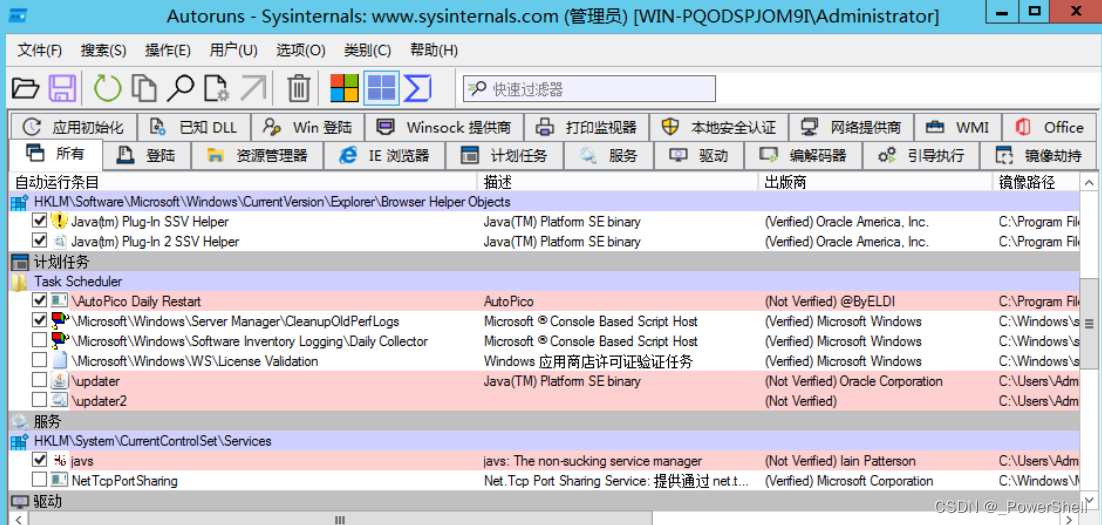This screenshot has height=525, width=1102.
Task: Switch to the Office tab
Action: tap(1051, 127)
